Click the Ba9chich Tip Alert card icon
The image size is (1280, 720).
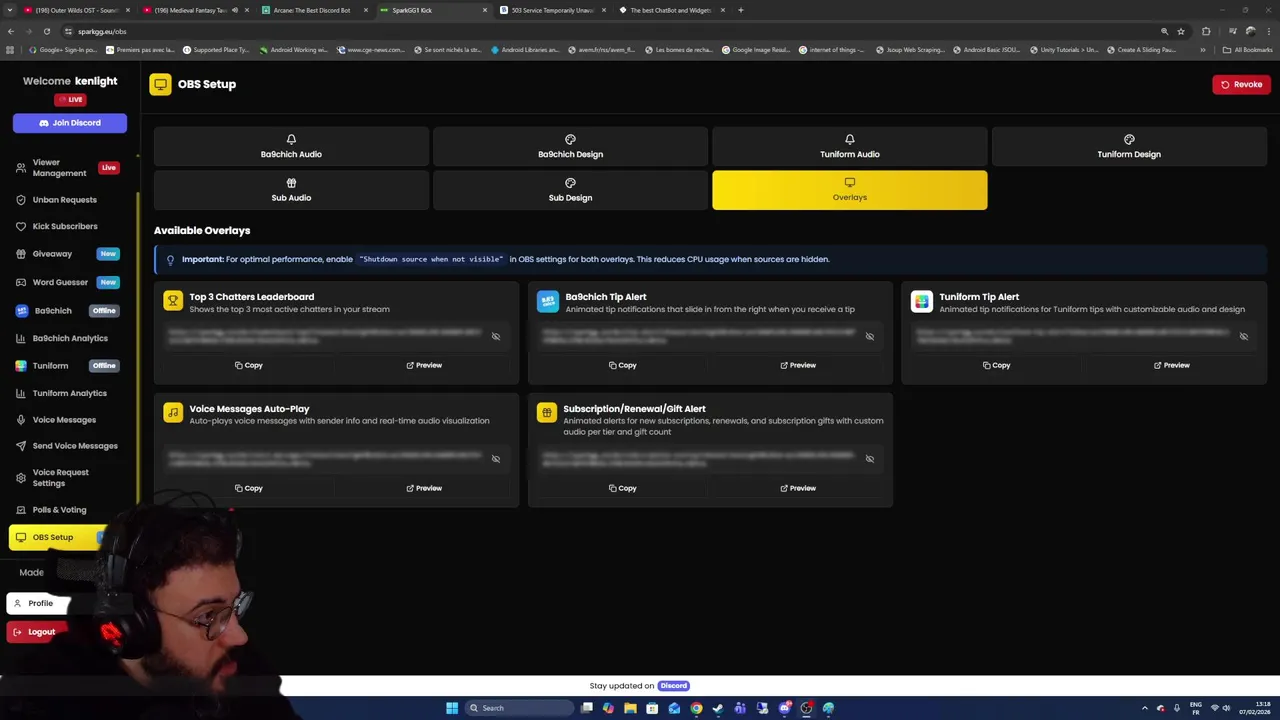click(547, 301)
